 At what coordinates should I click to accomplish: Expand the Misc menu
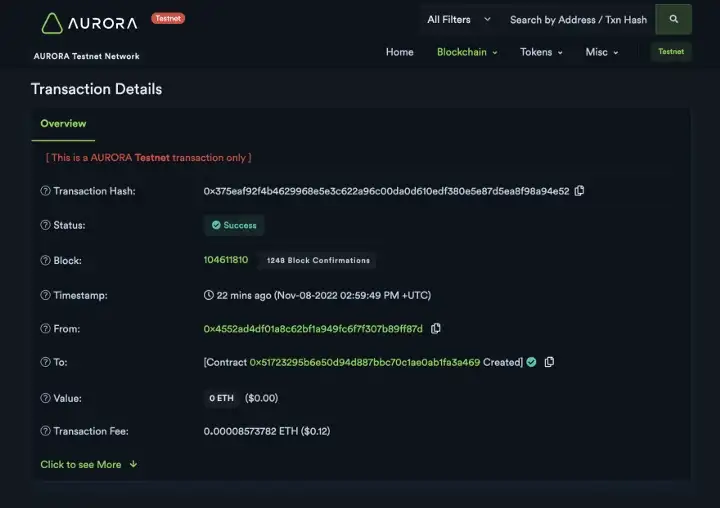click(x=602, y=52)
